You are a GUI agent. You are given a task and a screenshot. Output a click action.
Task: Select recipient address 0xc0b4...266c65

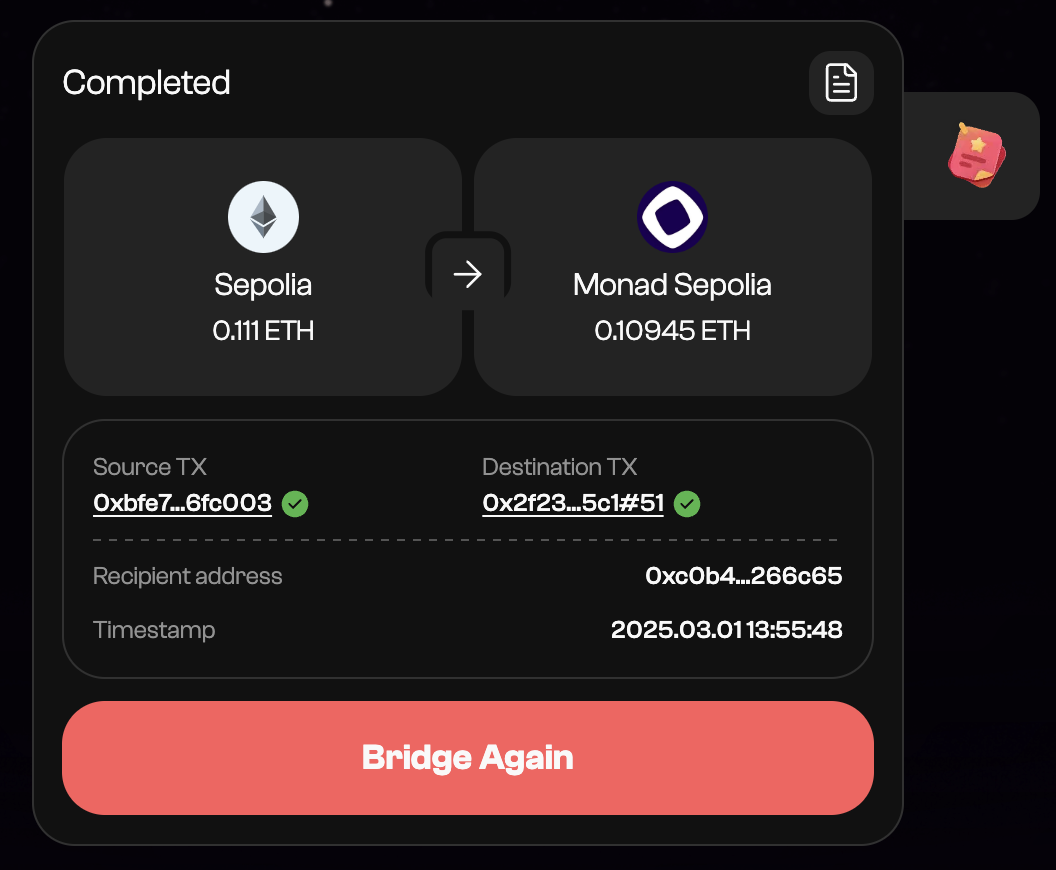743,576
